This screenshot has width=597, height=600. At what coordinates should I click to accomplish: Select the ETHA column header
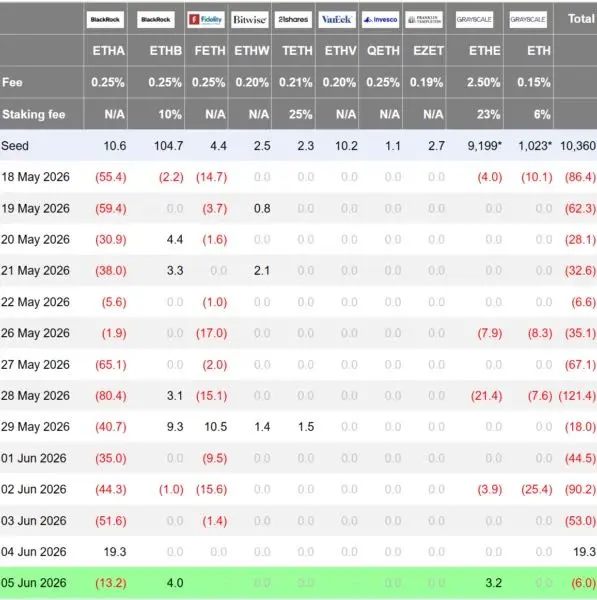click(x=109, y=51)
